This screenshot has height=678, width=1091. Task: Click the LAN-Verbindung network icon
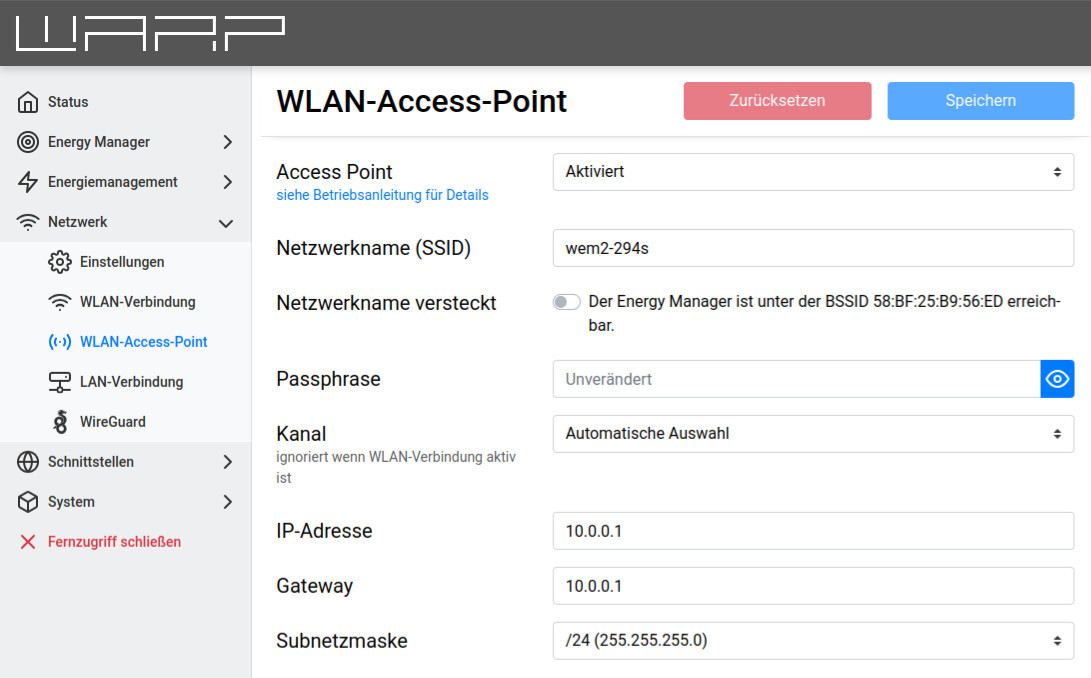click(x=60, y=382)
